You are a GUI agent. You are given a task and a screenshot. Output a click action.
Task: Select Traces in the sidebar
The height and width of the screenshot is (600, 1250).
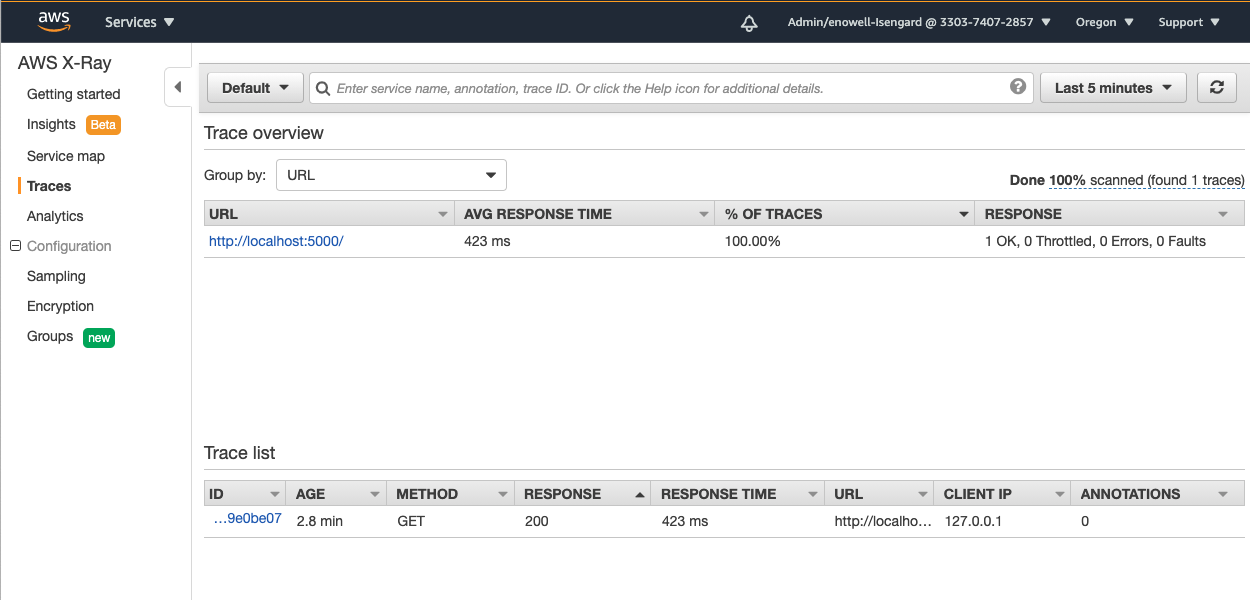[x=49, y=186]
